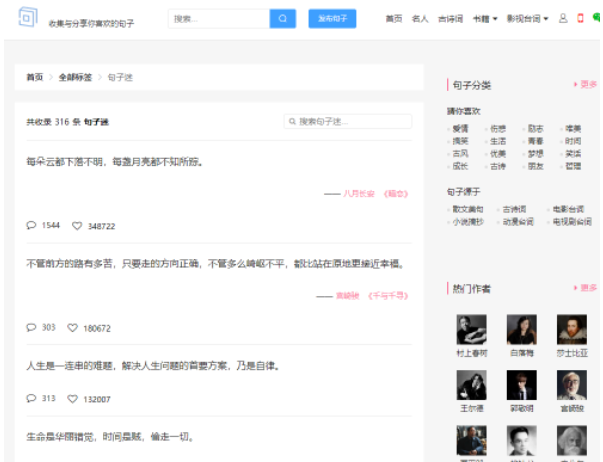Expand the 影视台词 dropdown menu
The width and height of the screenshot is (603, 462).
[x=527, y=19]
